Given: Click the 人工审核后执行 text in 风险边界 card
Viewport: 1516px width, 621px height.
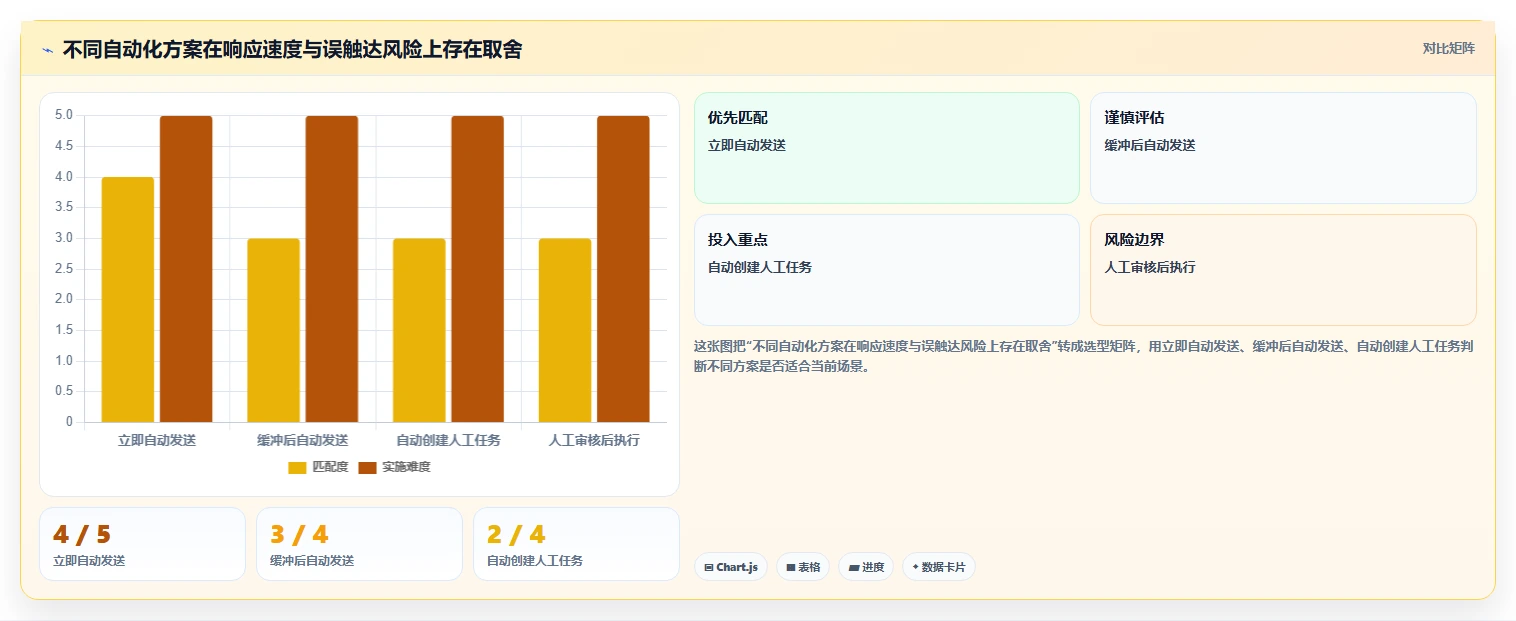Looking at the screenshot, I should click(1150, 267).
